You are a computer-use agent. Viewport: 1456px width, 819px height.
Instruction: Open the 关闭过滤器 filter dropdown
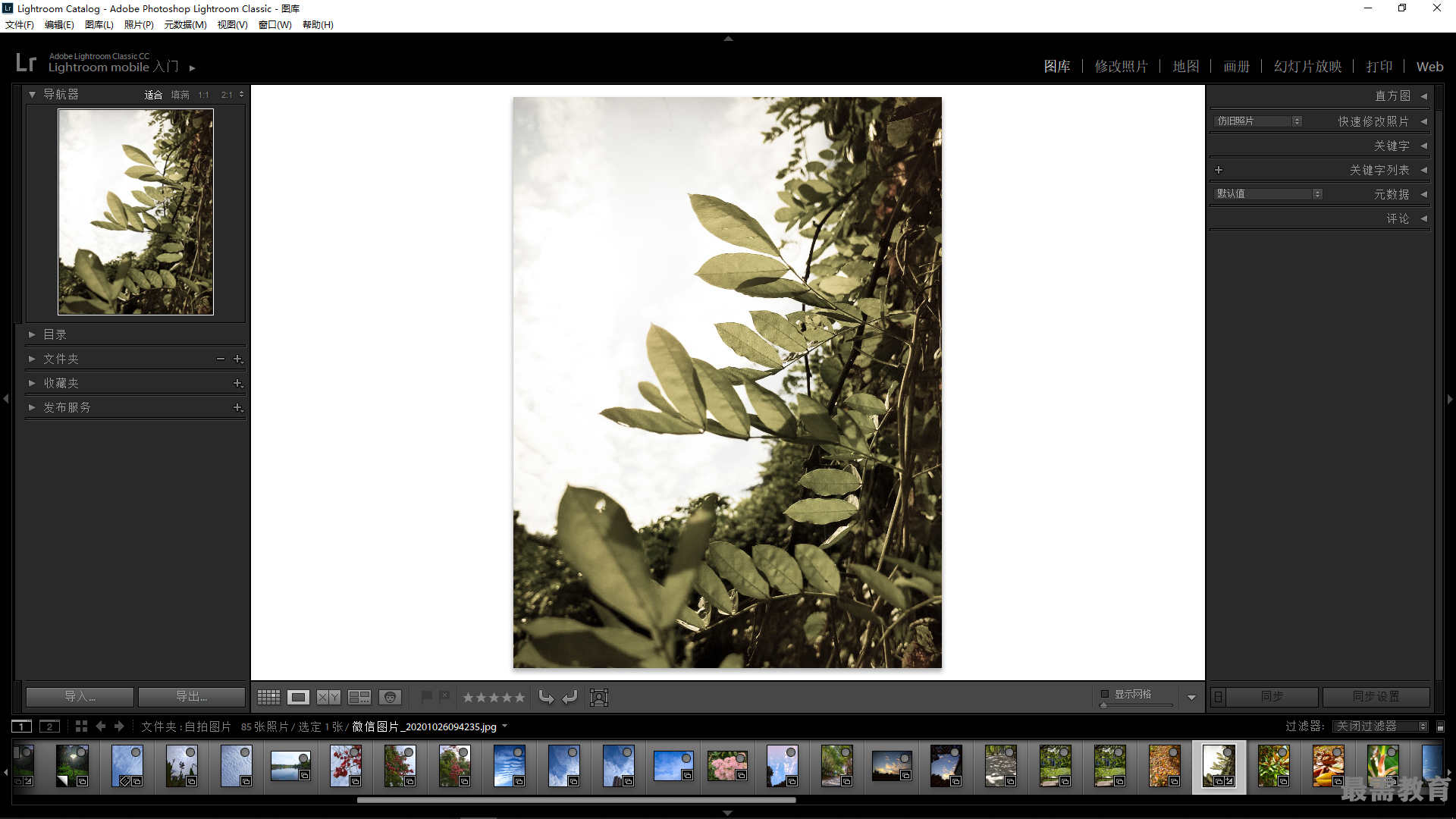click(x=1381, y=726)
